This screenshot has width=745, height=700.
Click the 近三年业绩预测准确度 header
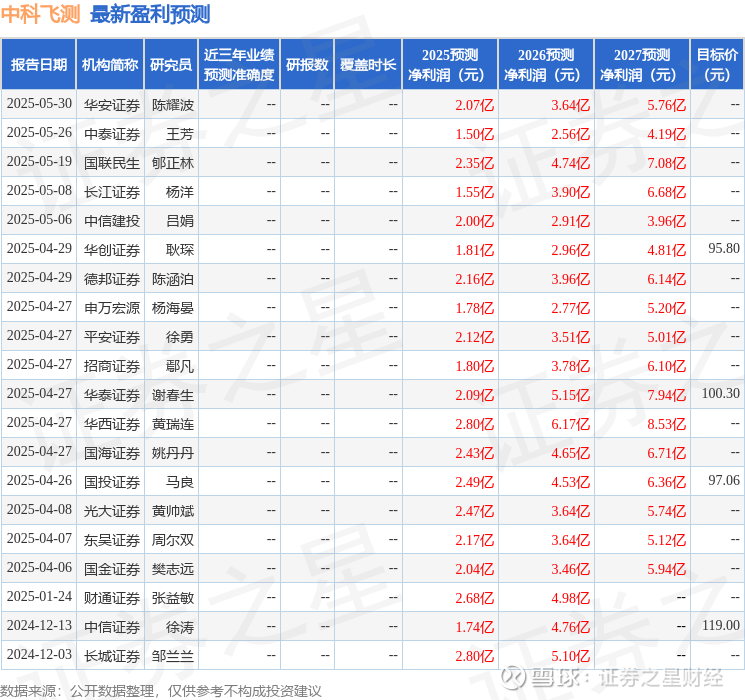click(239, 65)
